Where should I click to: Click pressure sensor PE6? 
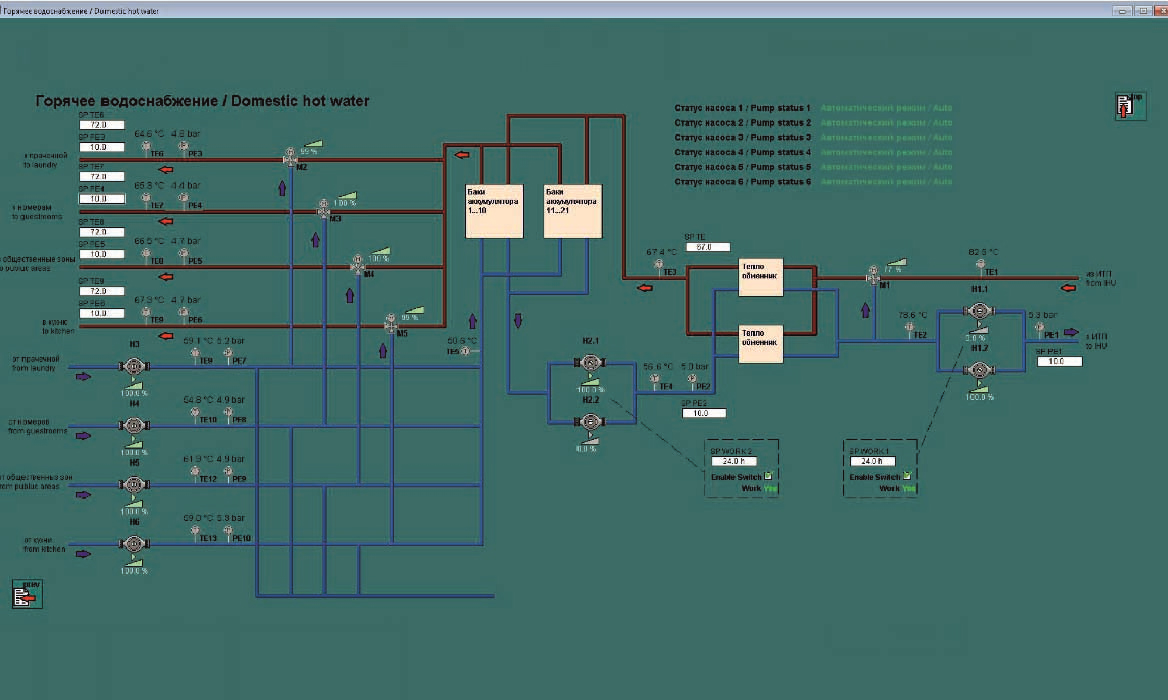pos(183,314)
